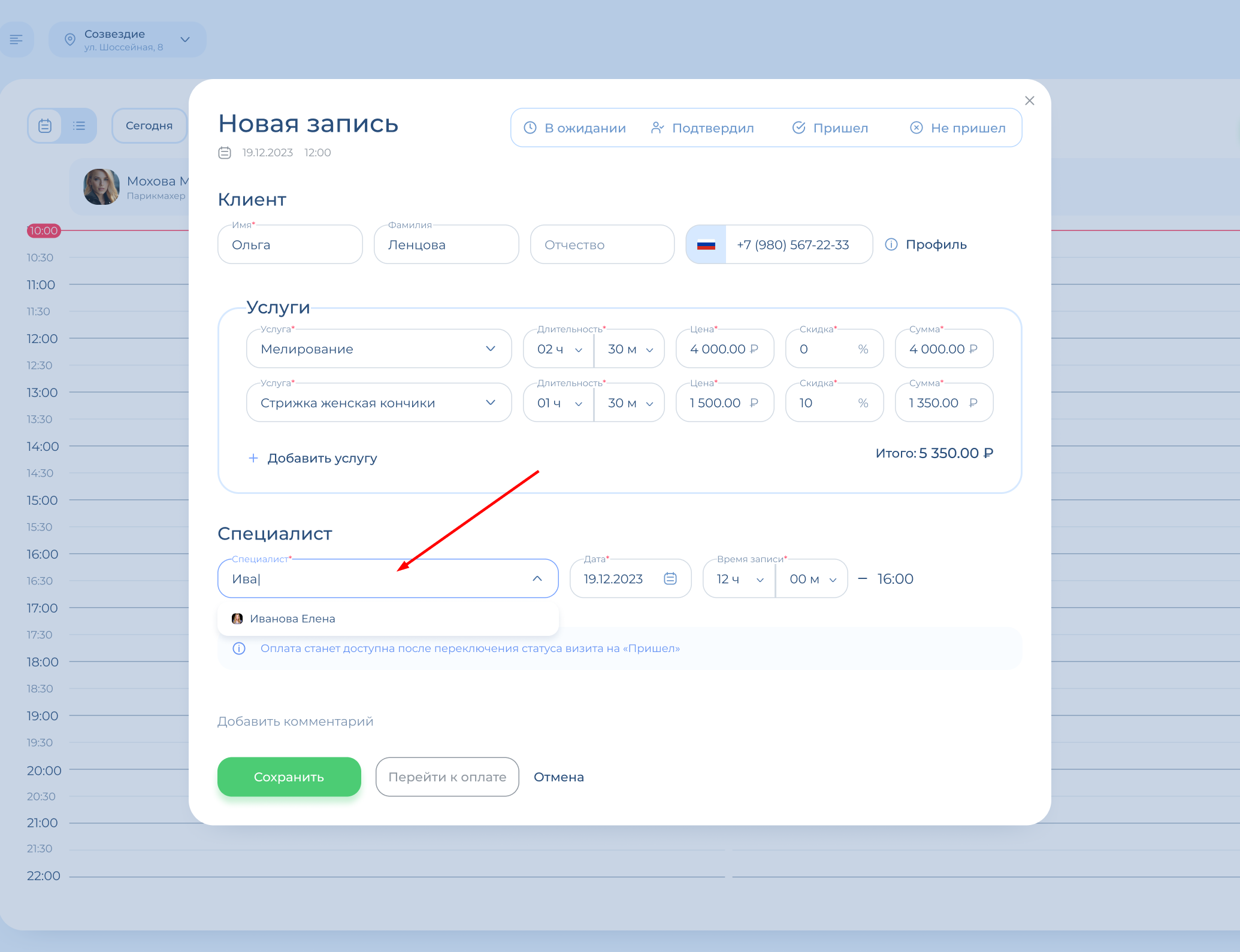Click the Дата field 19.12.2023
This screenshot has width=1240, height=952.
630,578
